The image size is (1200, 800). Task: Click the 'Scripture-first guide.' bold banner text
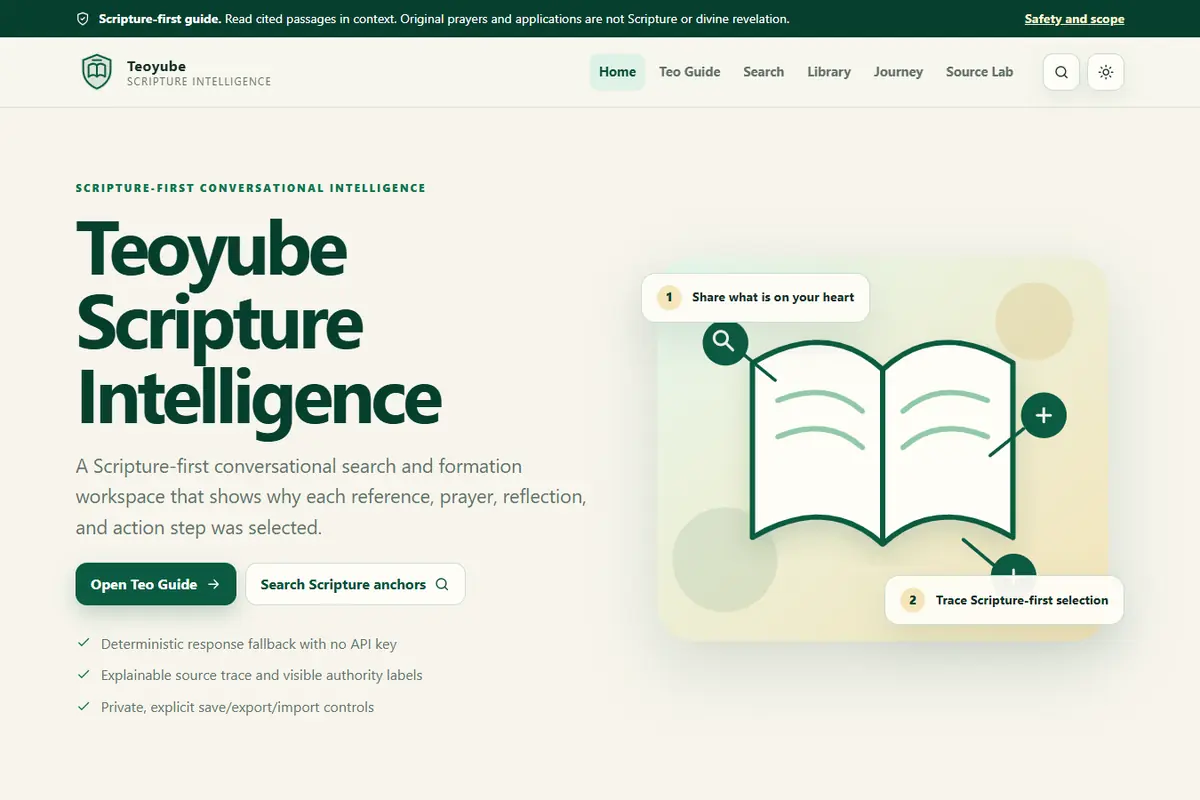coord(160,19)
